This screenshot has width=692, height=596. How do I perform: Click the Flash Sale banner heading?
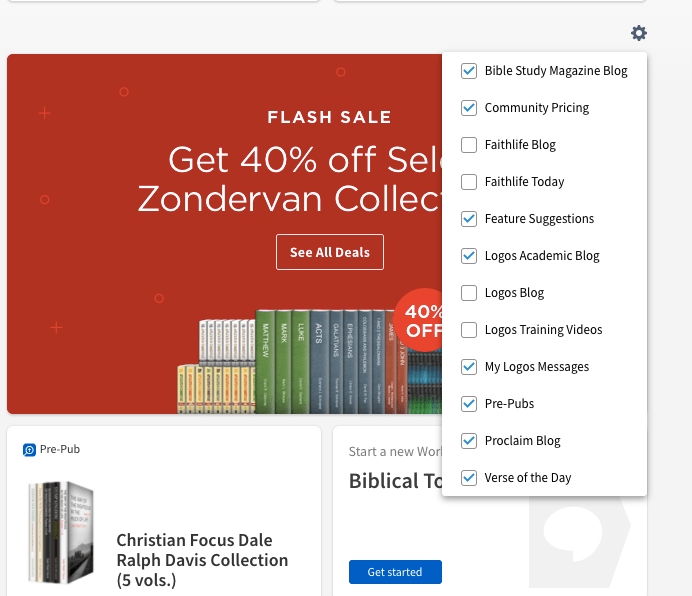coord(329,118)
